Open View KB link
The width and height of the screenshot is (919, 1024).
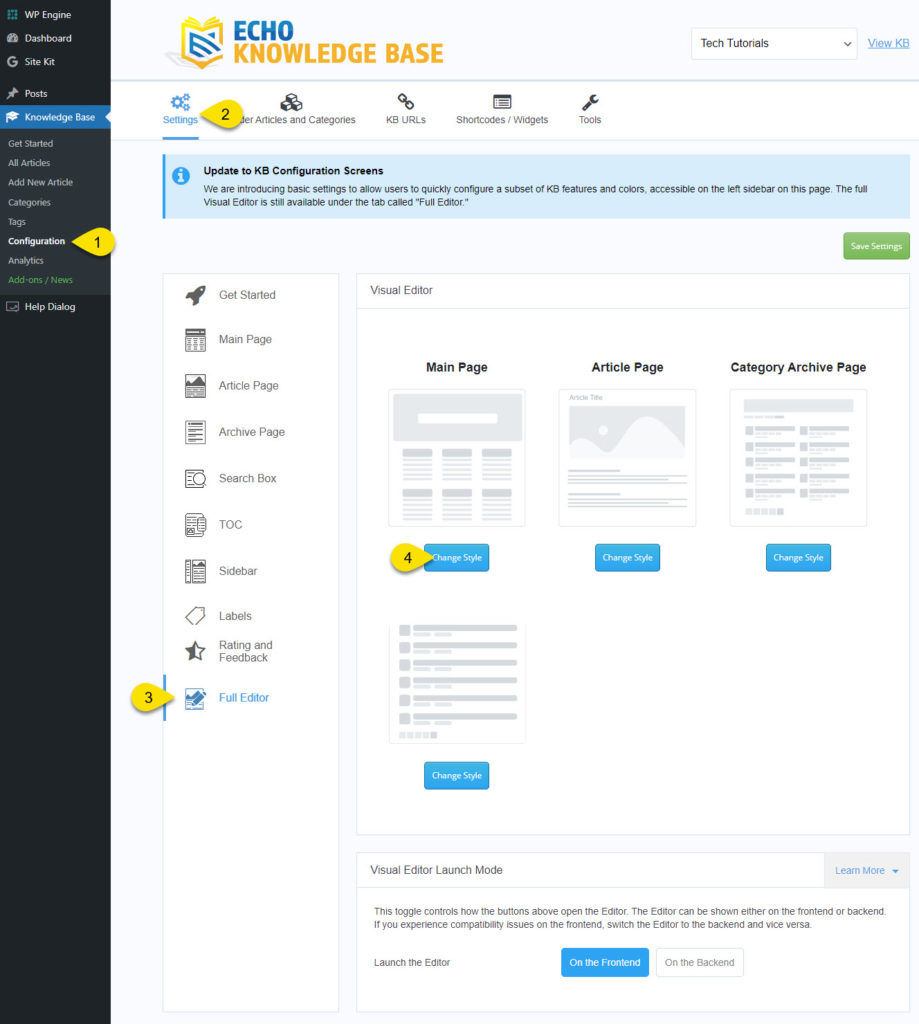888,44
